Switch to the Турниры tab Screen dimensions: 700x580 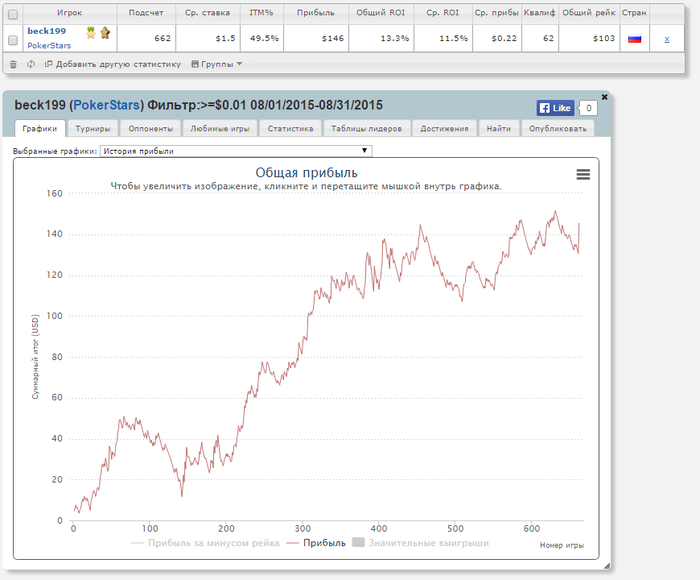tap(92, 129)
